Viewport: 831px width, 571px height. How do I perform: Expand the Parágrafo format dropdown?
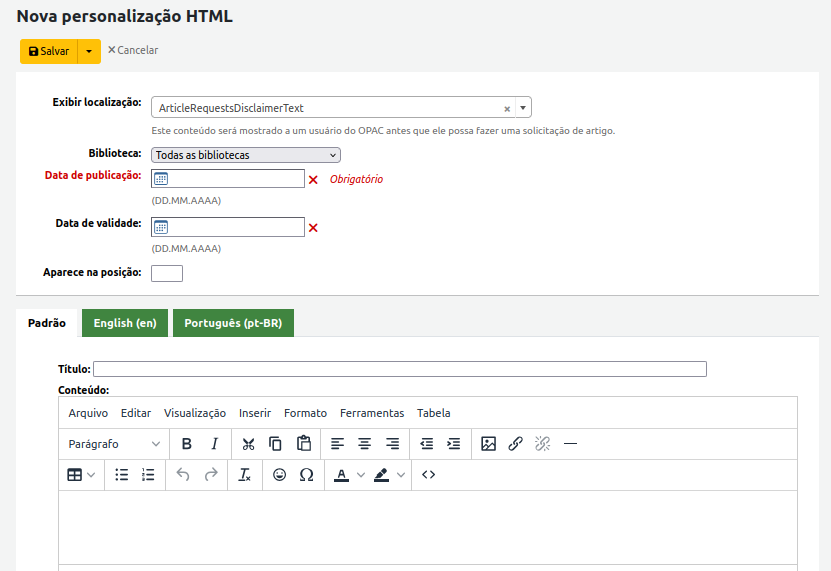(x=114, y=444)
